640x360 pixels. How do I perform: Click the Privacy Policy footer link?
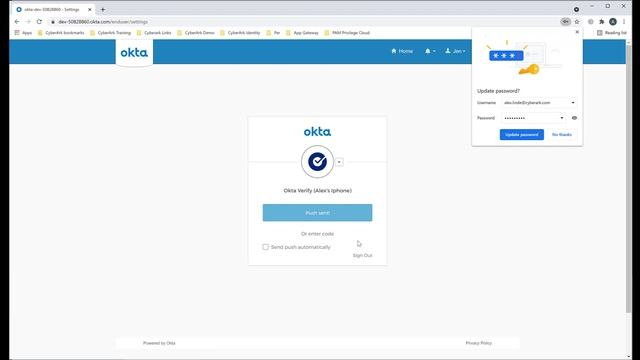click(478, 343)
